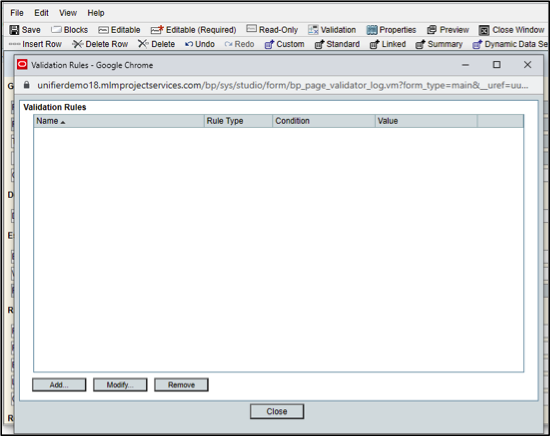Click the Condition column header
This screenshot has height=436, width=550.
click(324, 121)
